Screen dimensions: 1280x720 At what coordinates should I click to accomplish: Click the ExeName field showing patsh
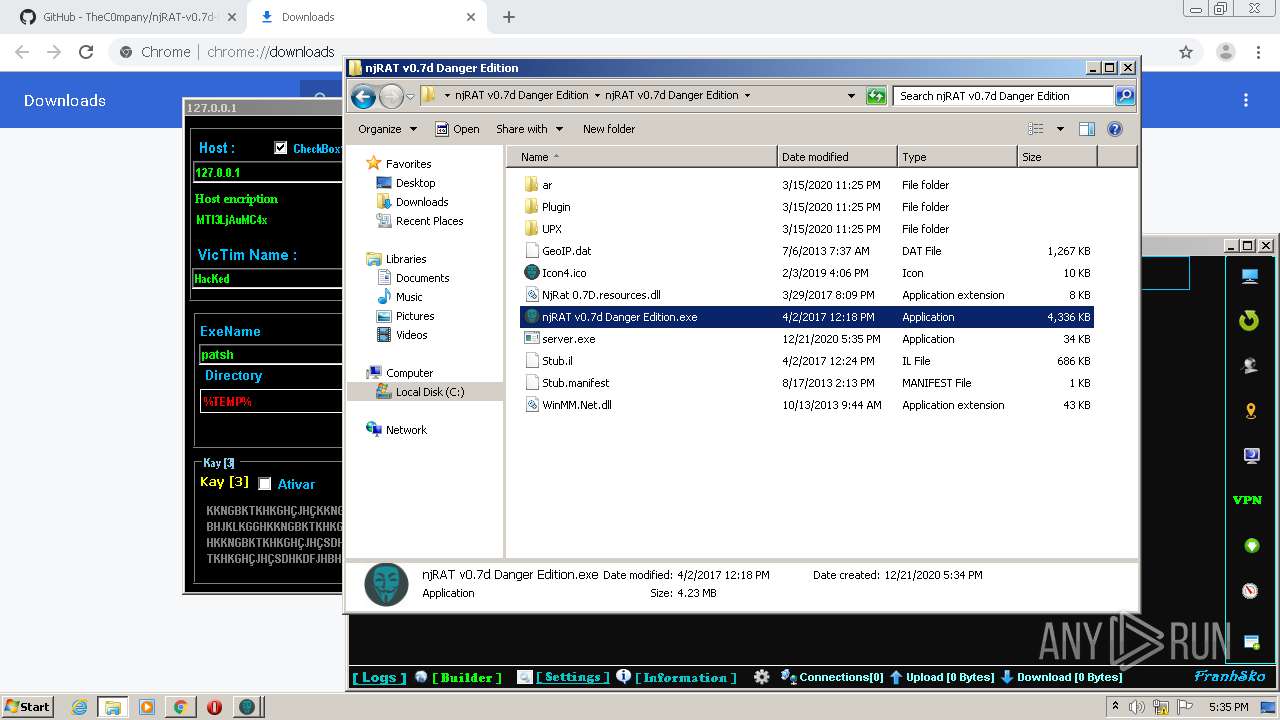point(271,354)
